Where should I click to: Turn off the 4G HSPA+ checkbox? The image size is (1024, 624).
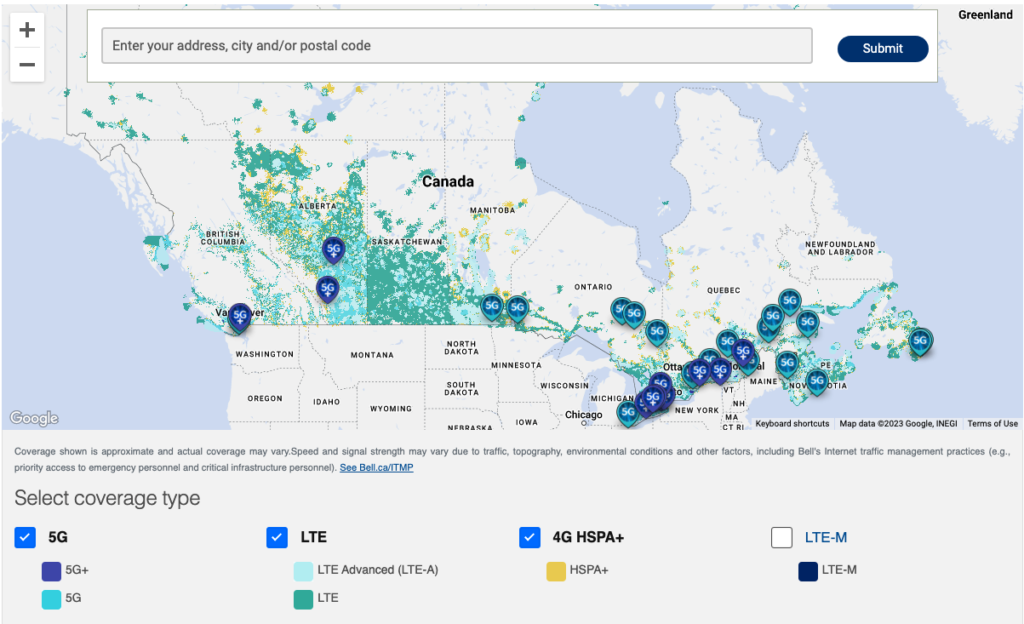coord(530,538)
